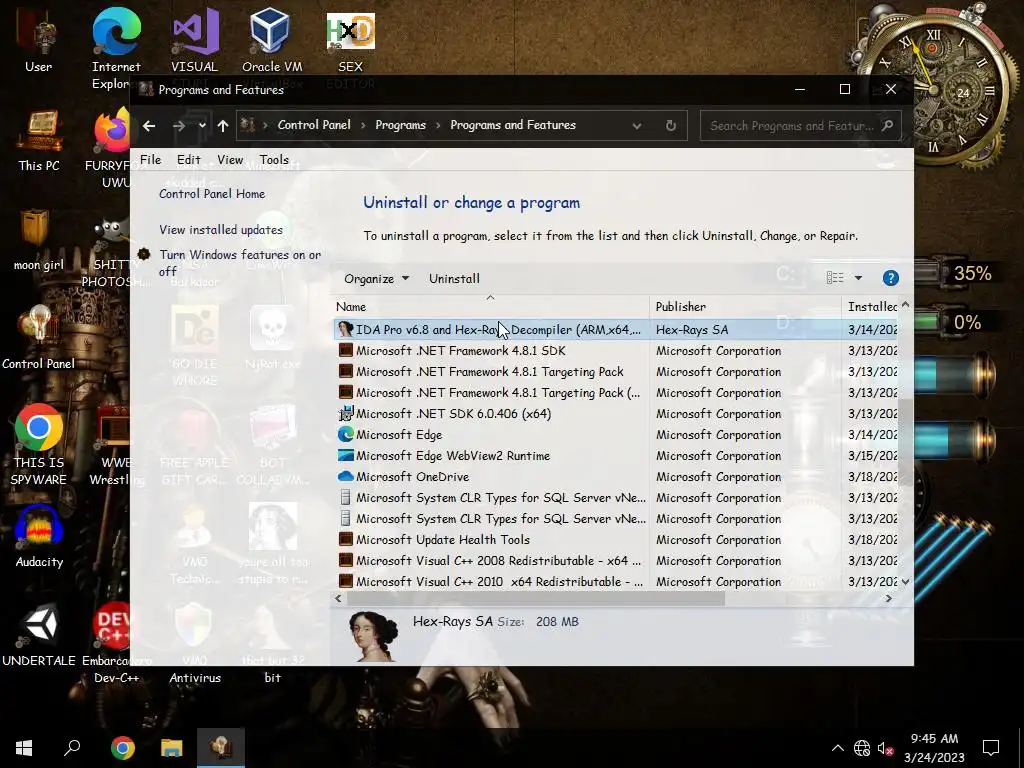Click View installed updates link
This screenshot has width=1024, height=768.
coord(221,230)
